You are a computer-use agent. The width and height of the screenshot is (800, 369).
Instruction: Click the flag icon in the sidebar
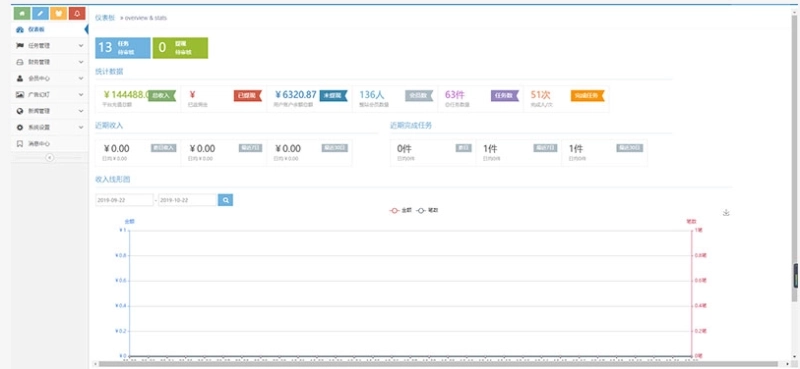pos(20,45)
